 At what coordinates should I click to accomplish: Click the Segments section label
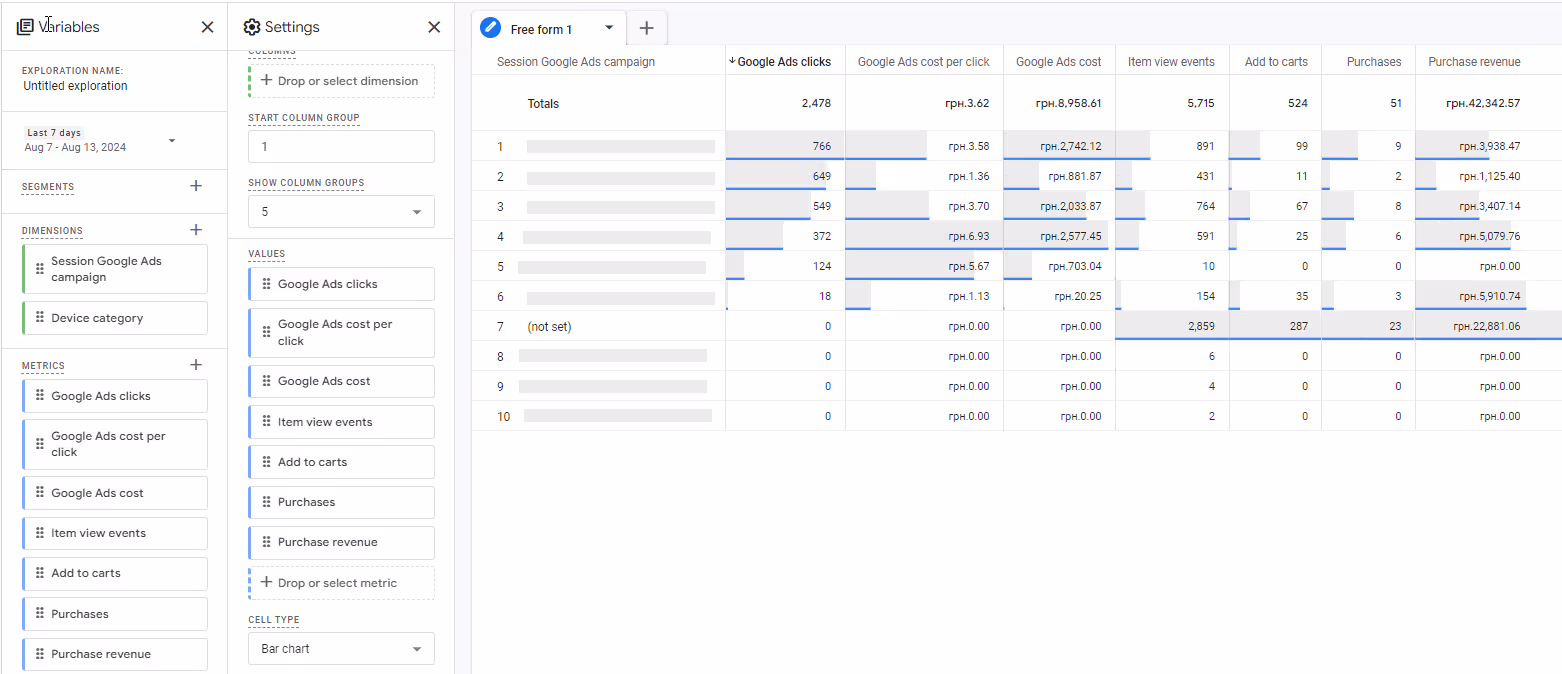(48, 187)
